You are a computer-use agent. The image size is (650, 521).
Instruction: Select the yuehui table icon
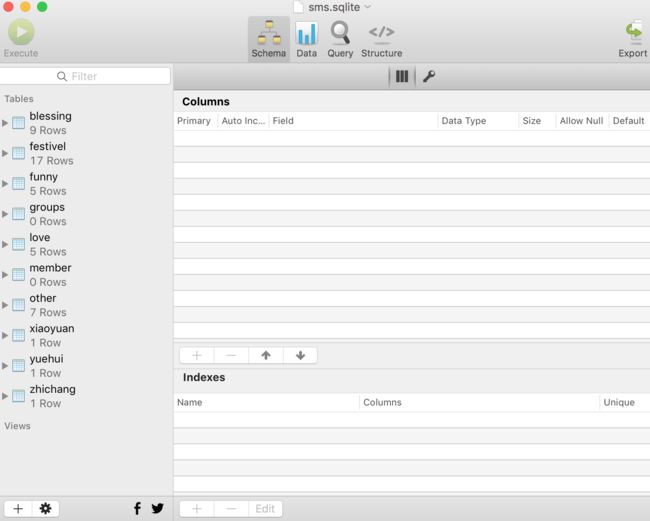(18, 366)
